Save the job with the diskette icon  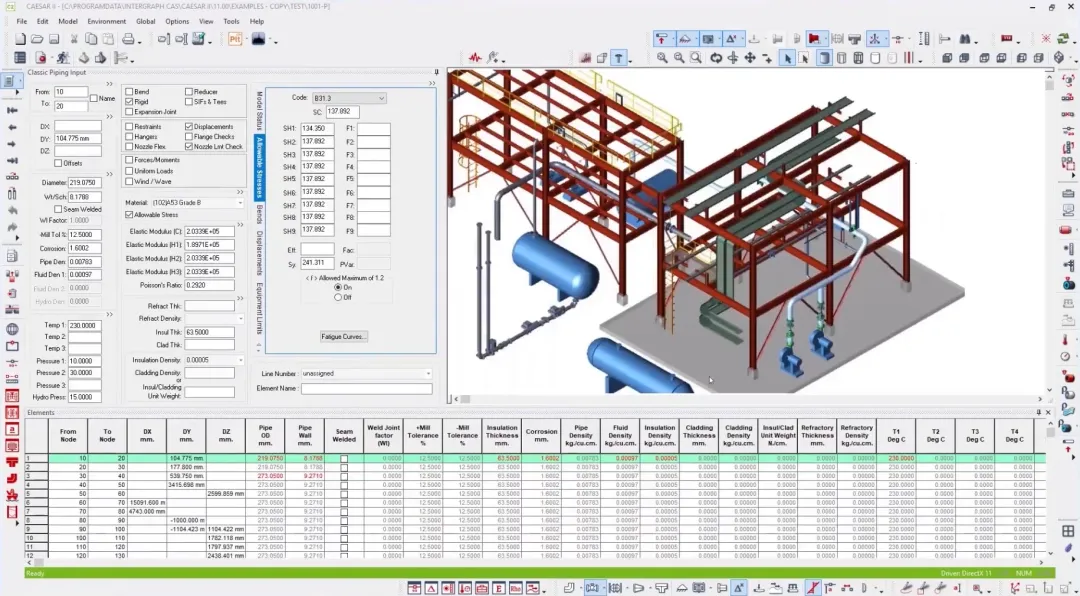[x=54, y=39]
